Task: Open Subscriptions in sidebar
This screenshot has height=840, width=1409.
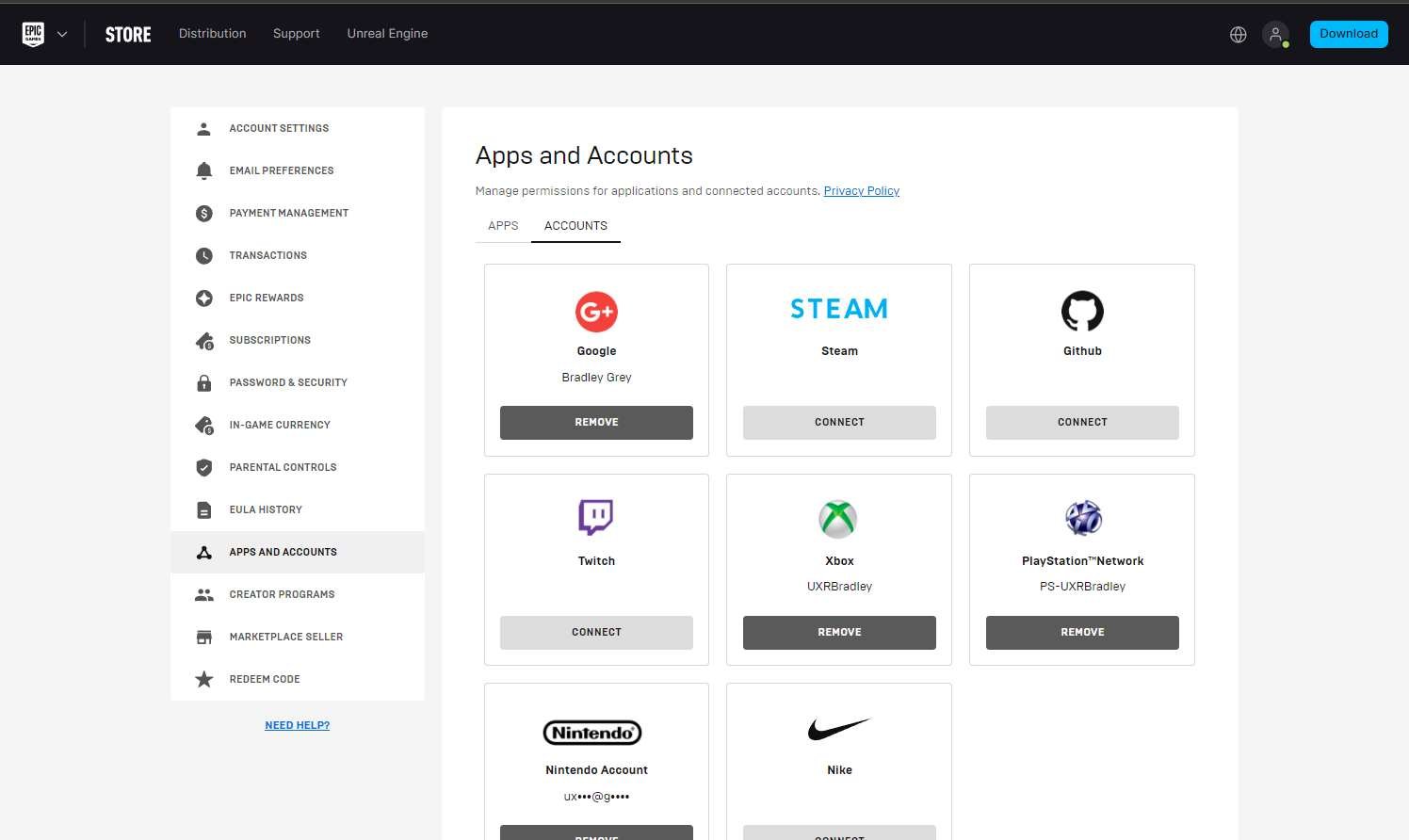Action: pos(298,340)
